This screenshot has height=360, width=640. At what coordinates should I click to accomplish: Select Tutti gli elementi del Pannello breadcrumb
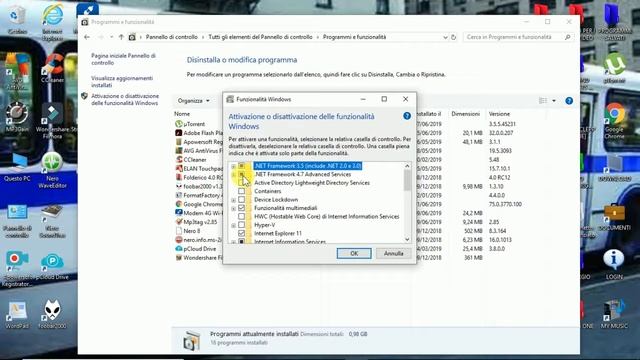[x=260, y=37]
